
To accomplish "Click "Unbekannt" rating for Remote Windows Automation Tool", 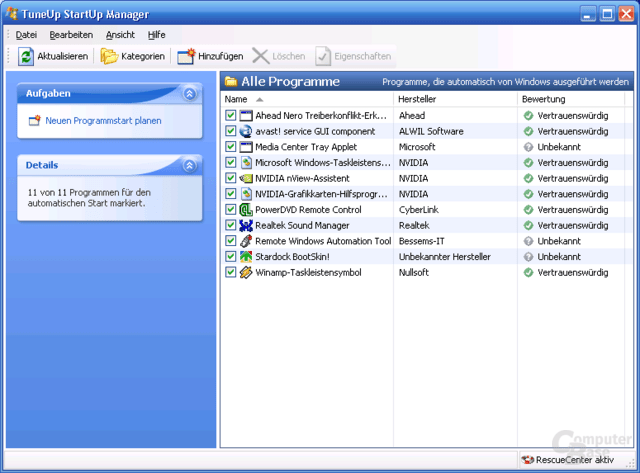I will (559, 241).
